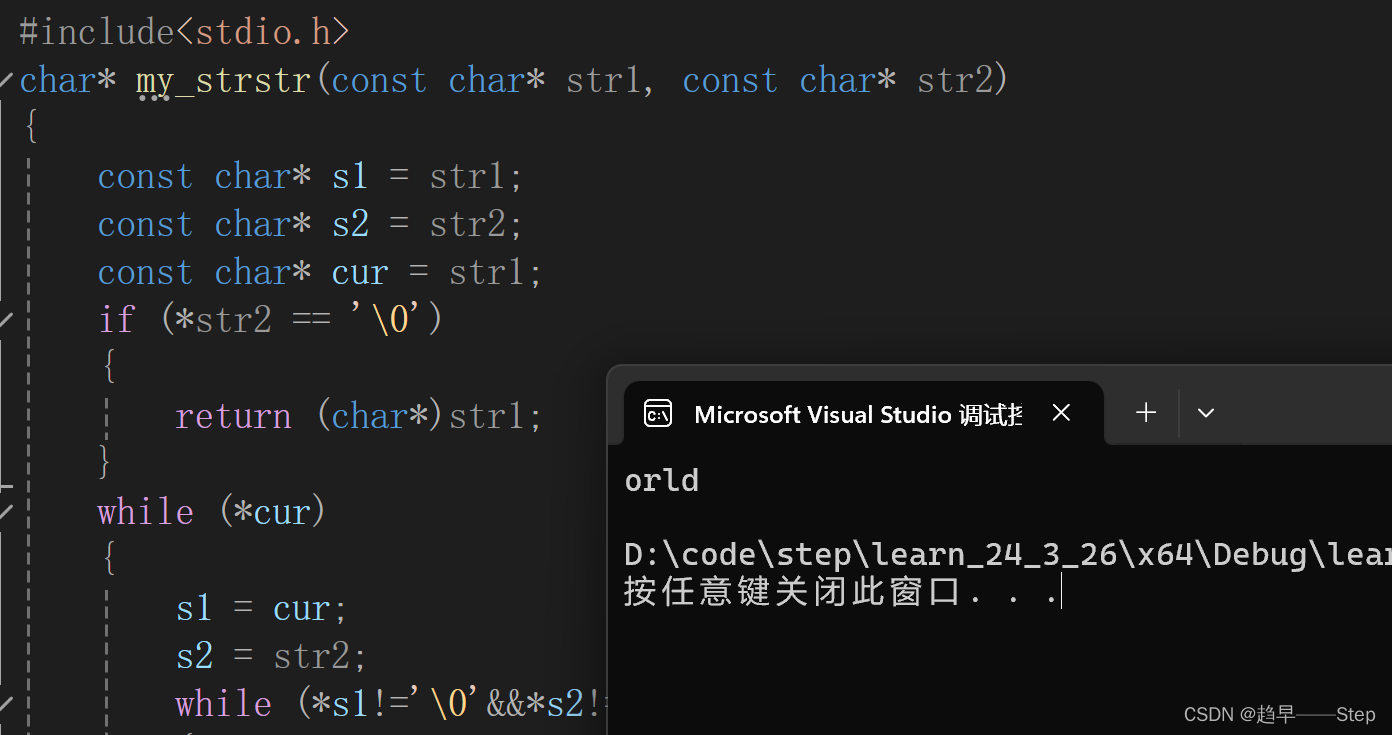Image resolution: width=1392 pixels, height=735 pixels.
Task: Click the line const char* cur = str1;
Action: pos(320,273)
